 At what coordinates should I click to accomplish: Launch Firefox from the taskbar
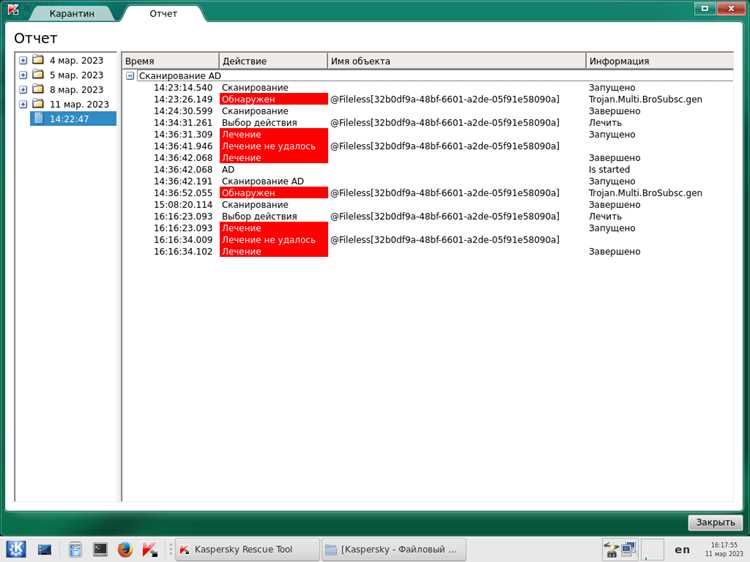coord(125,550)
